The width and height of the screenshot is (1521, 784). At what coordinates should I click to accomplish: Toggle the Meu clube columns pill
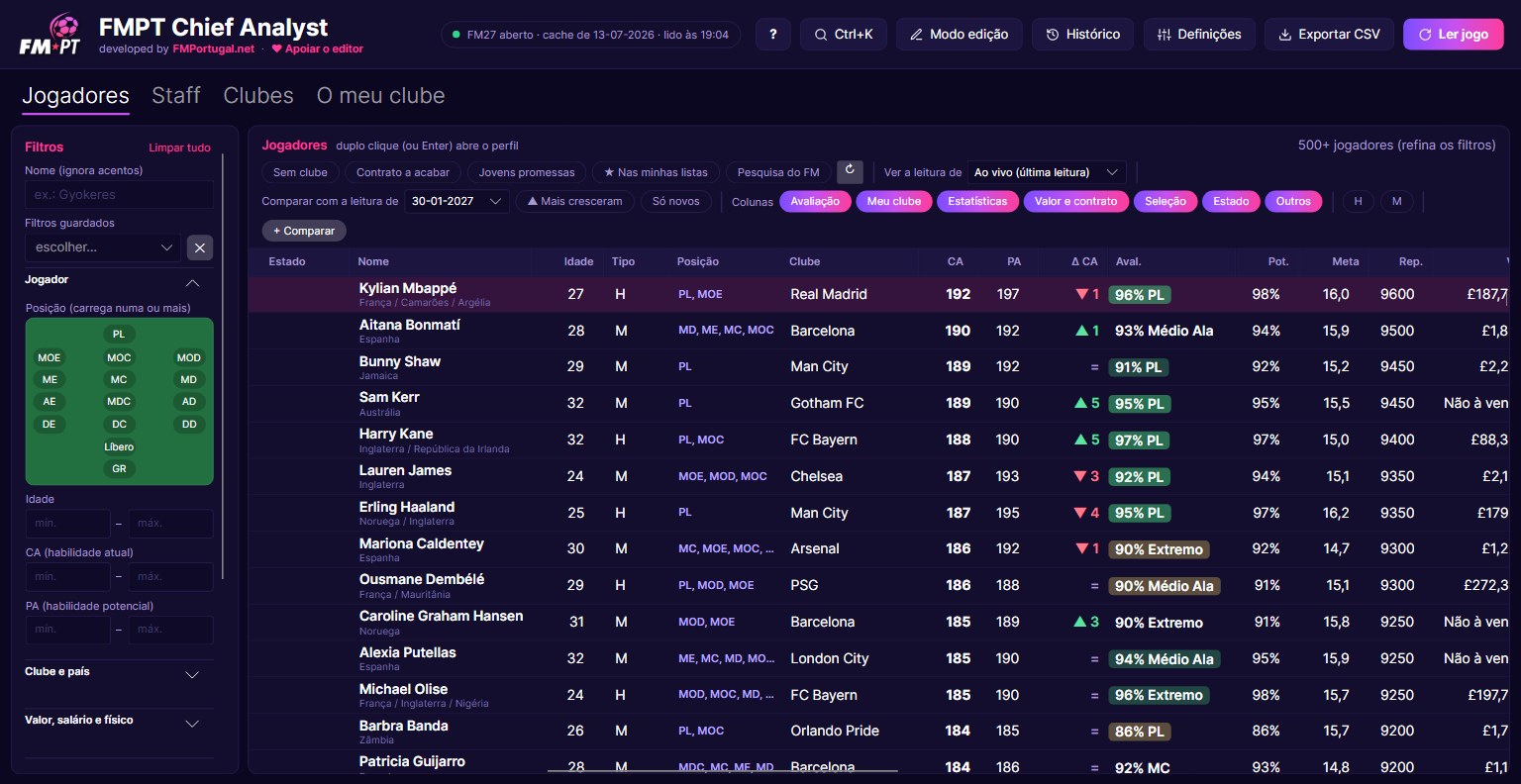(x=894, y=201)
